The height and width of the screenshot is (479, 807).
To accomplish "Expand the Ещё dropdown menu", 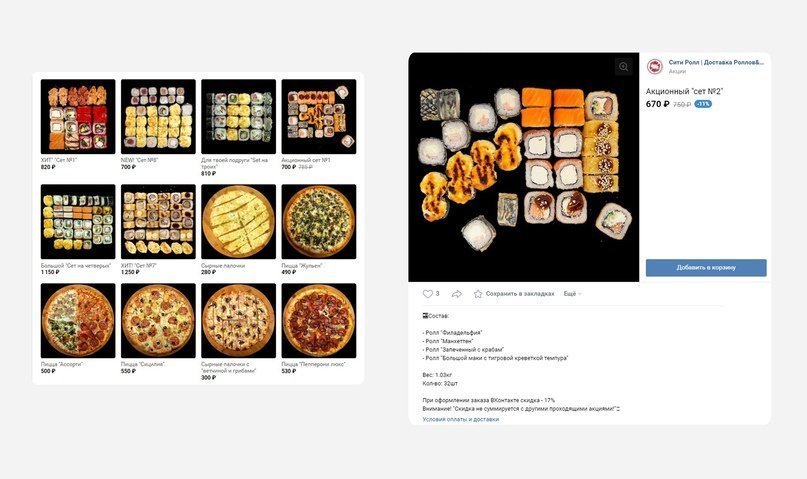I will click(x=572, y=294).
